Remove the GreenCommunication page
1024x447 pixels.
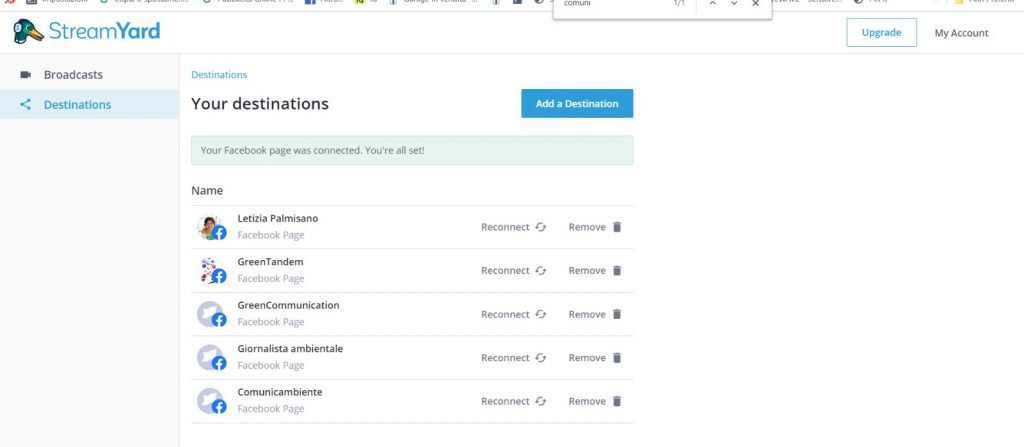point(595,314)
